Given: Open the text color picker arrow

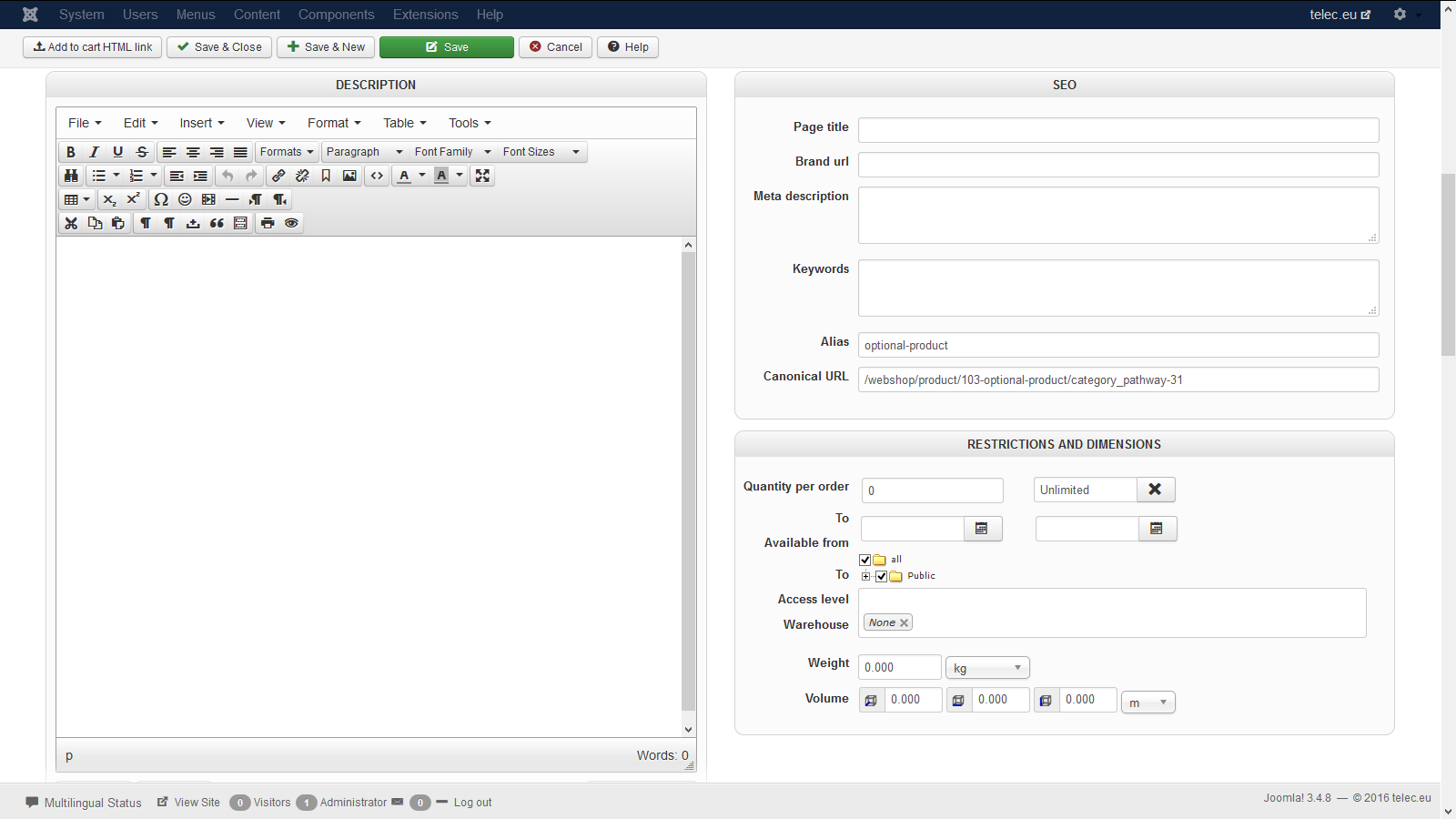Looking at the screenshot, I should [x=422, y=176].
